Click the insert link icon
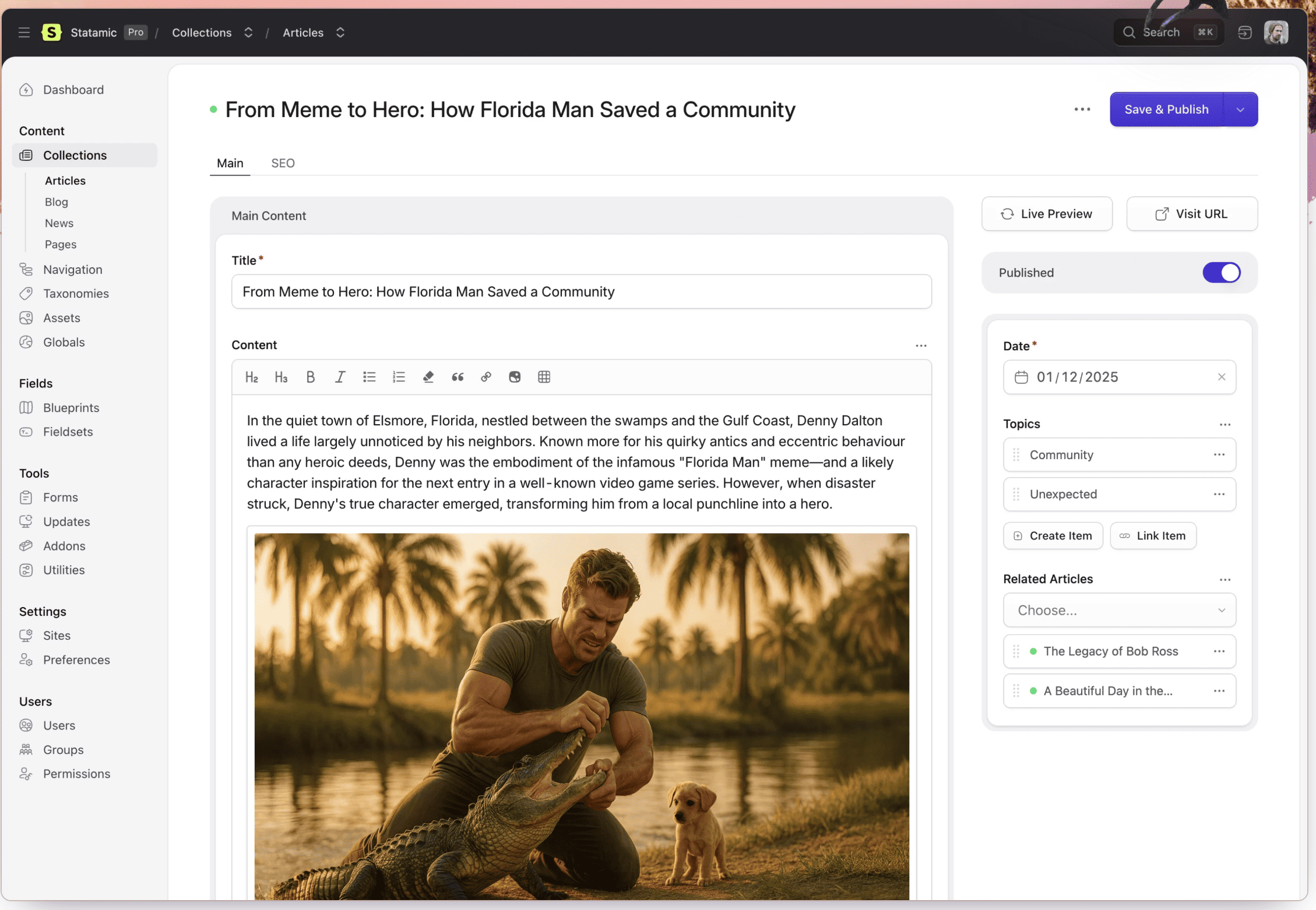Screen dimensions: 1316x910 click(x=486, y=377)
